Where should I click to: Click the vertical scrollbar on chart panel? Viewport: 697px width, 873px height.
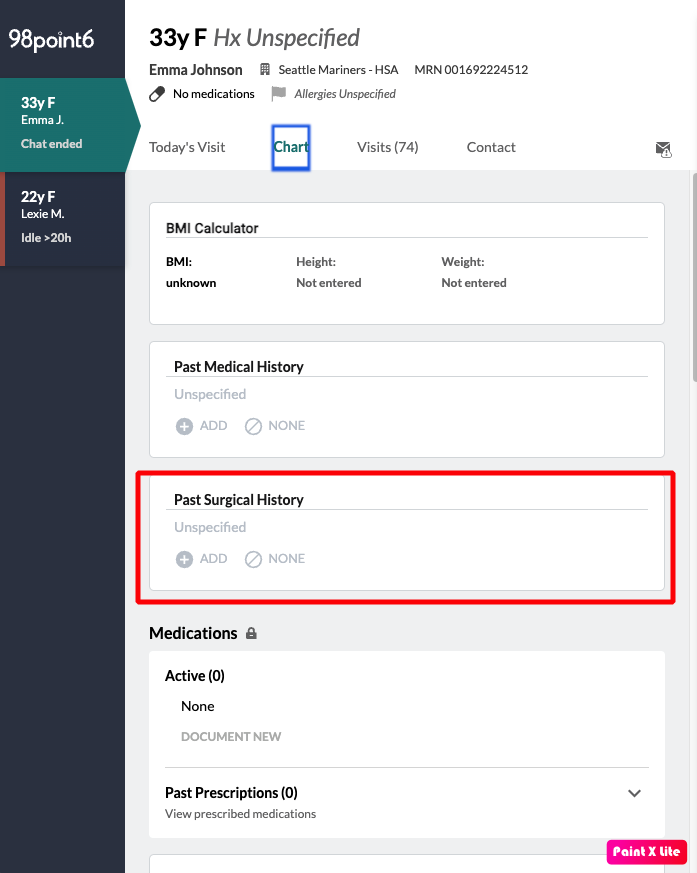[x=693, y=280]
